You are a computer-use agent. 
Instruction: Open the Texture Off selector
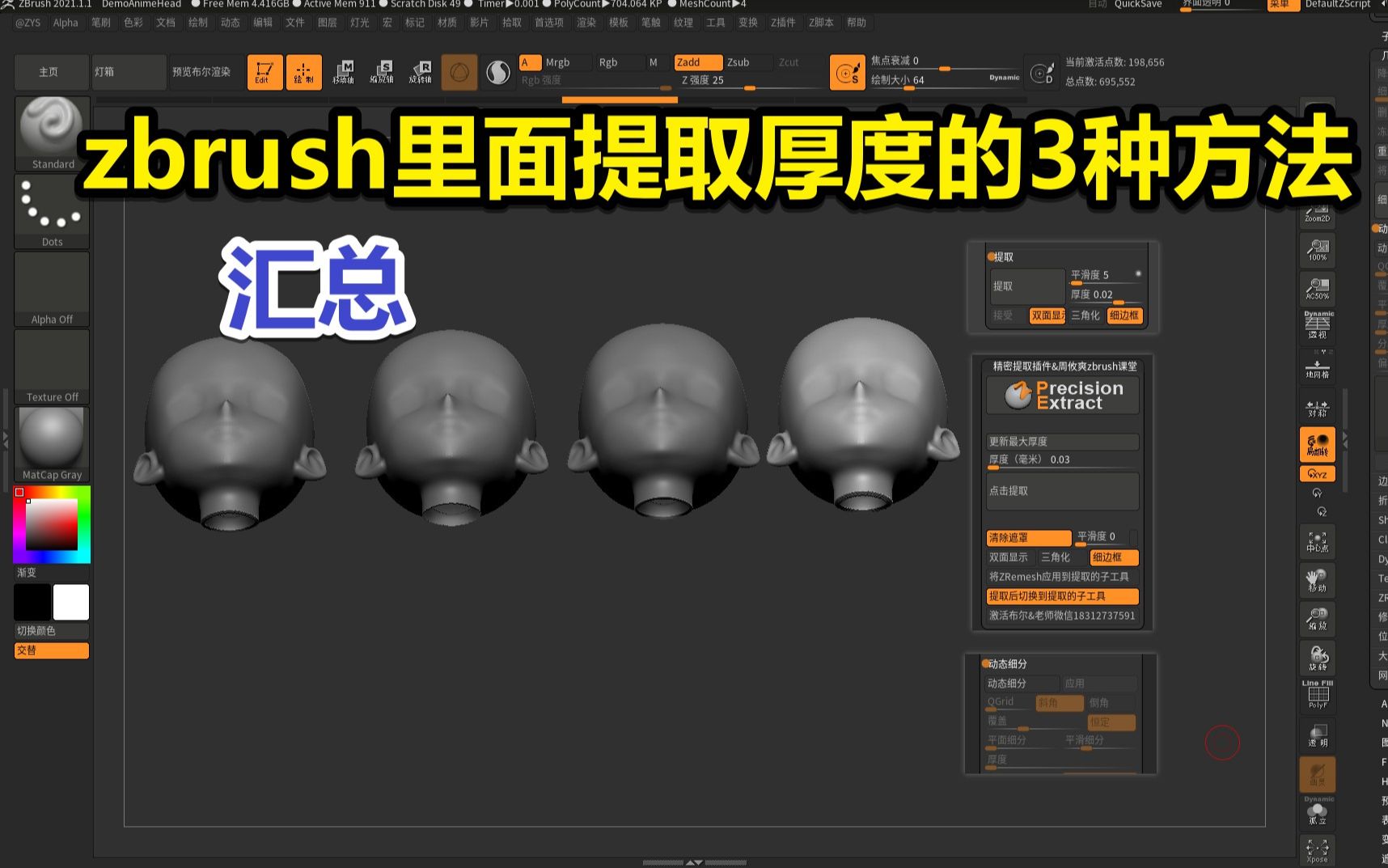(x=52, y=366)
